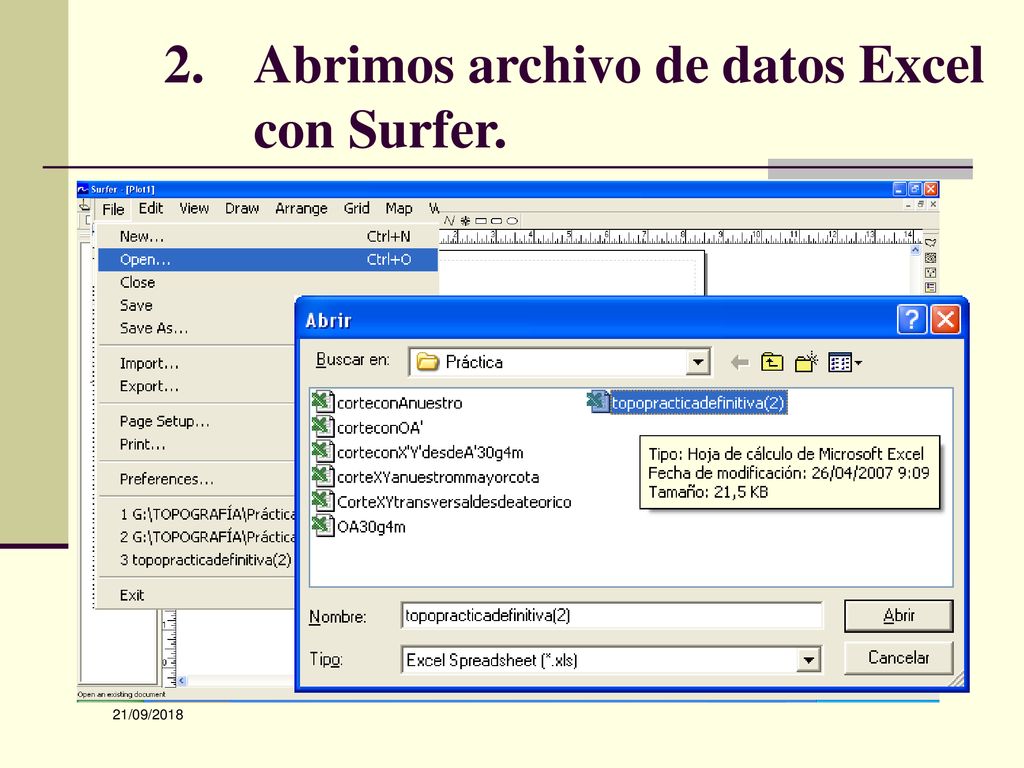Select the corteconAnuestro Excel file icon
This screenshot has height=768, width=1024.
323,402
